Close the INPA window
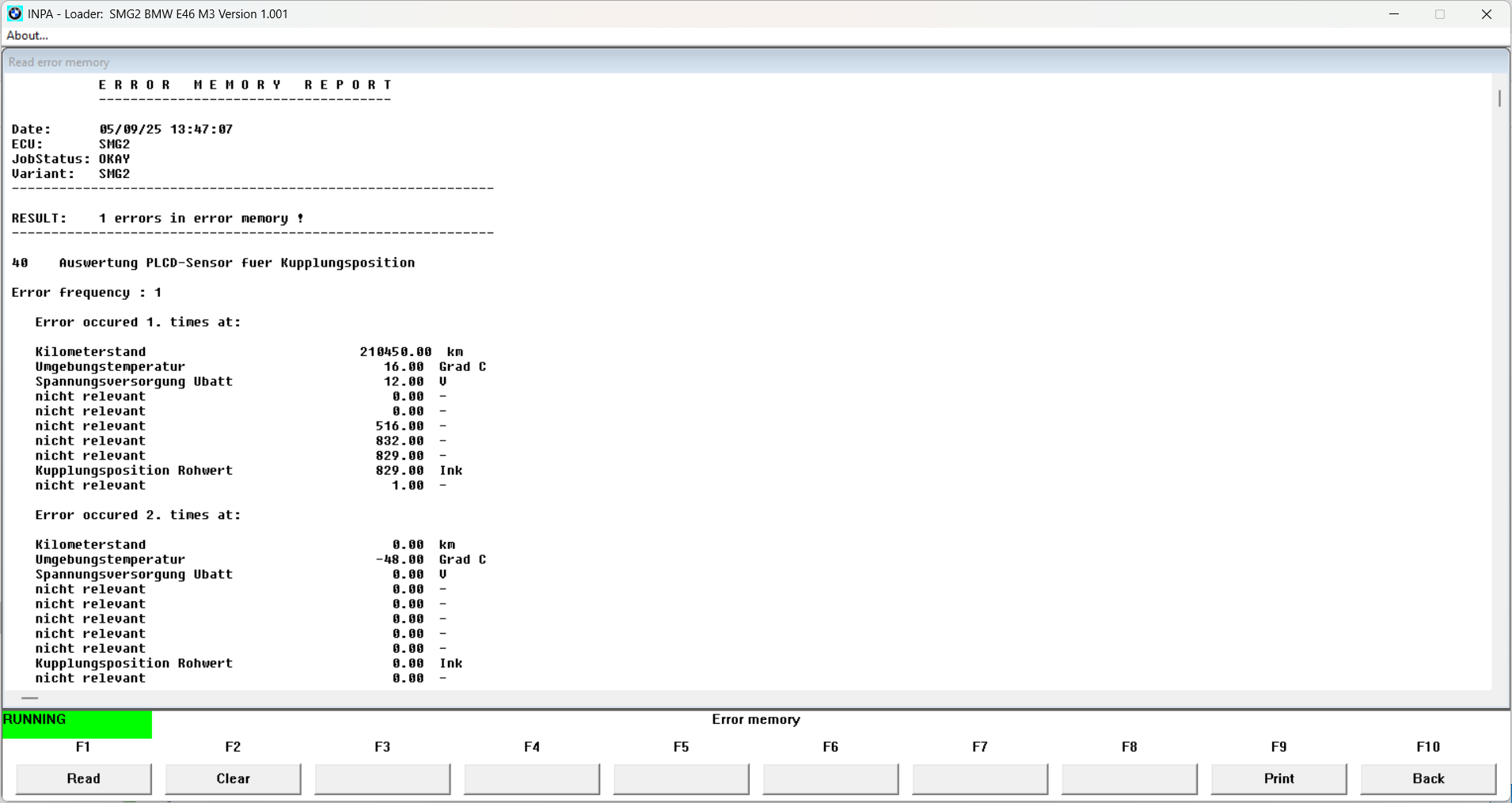 1486,14
